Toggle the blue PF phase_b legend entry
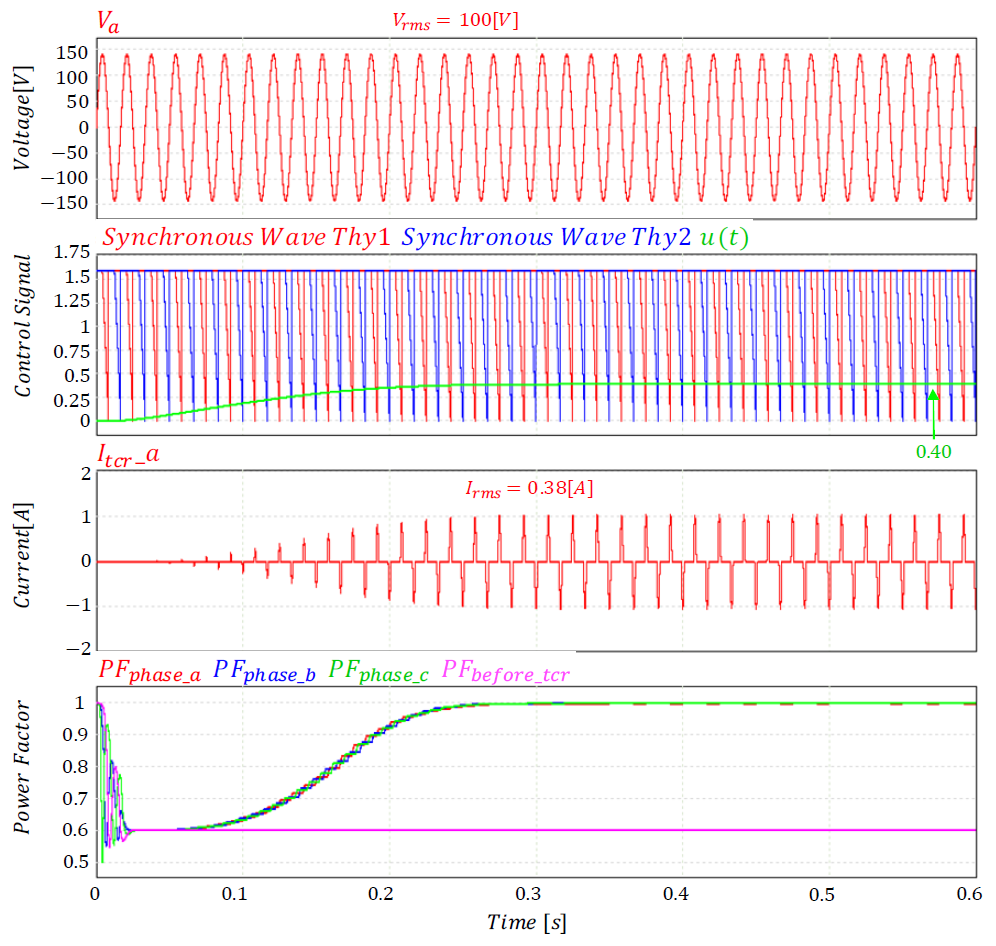 [265, 671]
